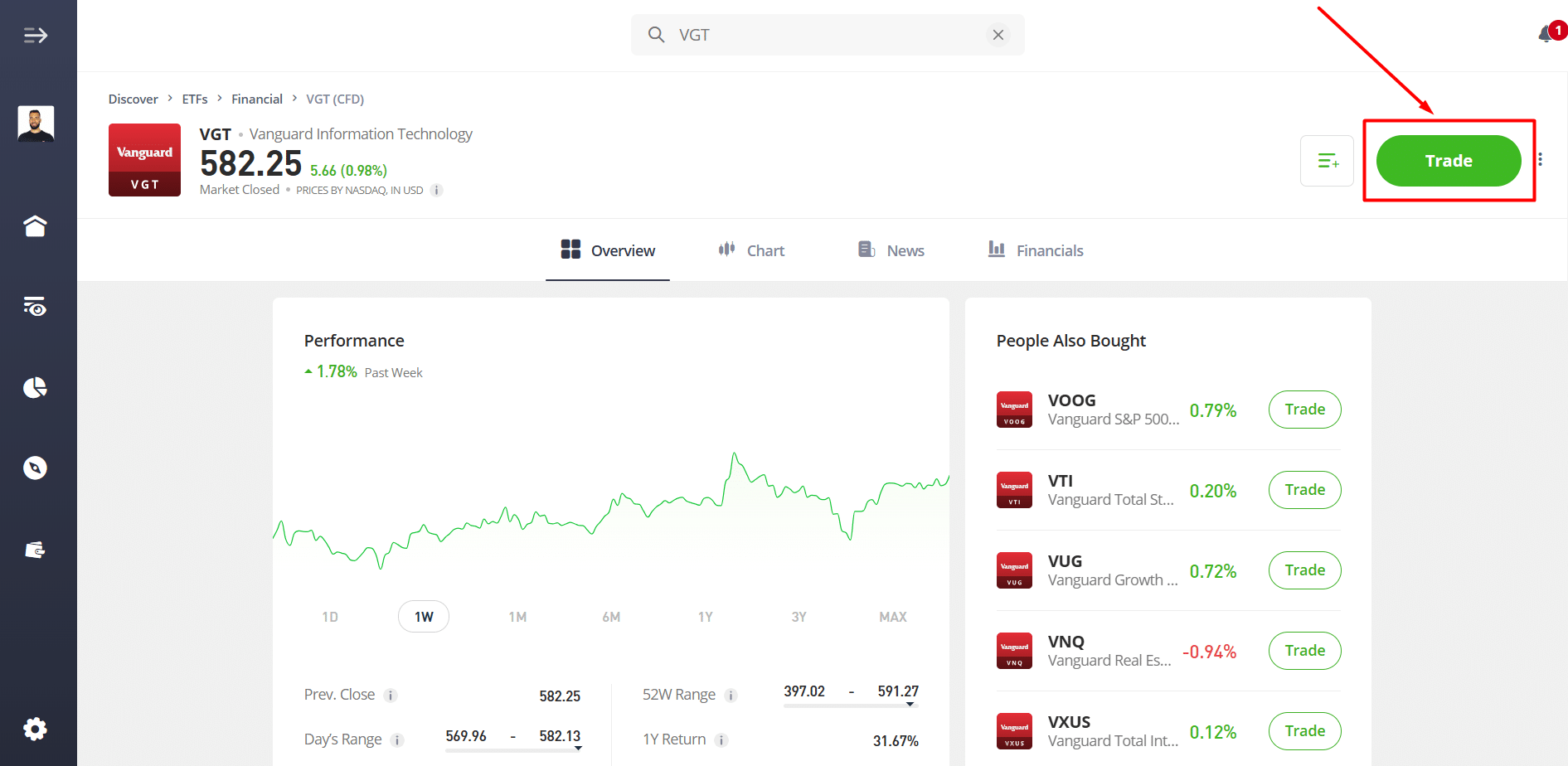Go to Home via house icon
1568x766 pixels.
coord(35,225)
